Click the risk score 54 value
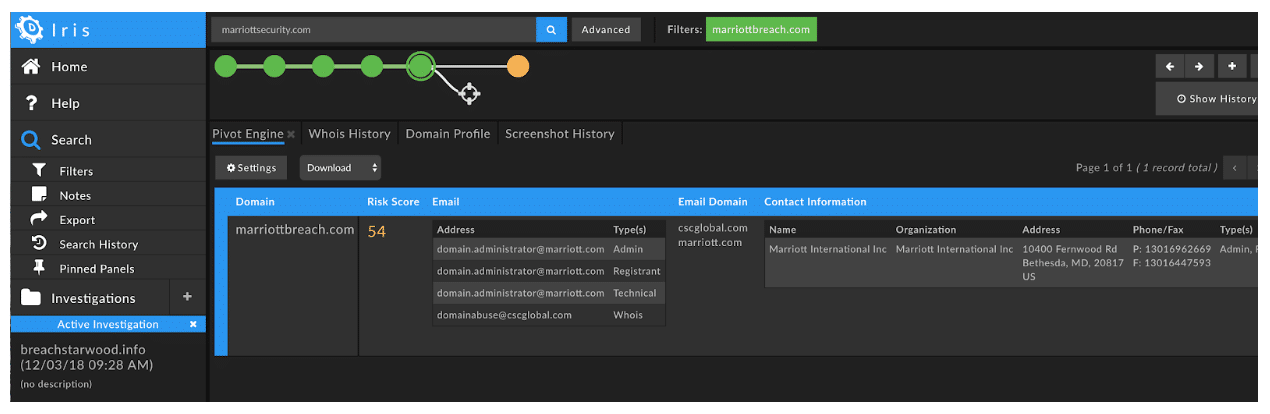 377,232
